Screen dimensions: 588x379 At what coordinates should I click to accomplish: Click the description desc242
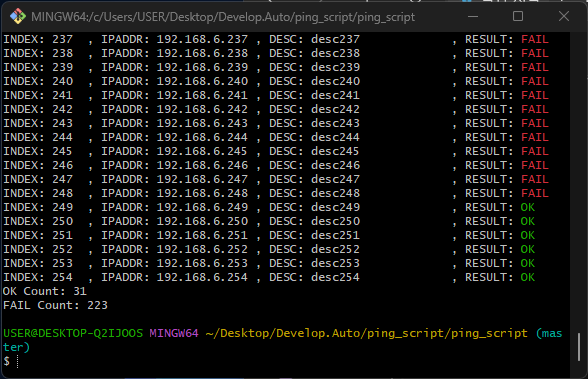coord(335,109)
